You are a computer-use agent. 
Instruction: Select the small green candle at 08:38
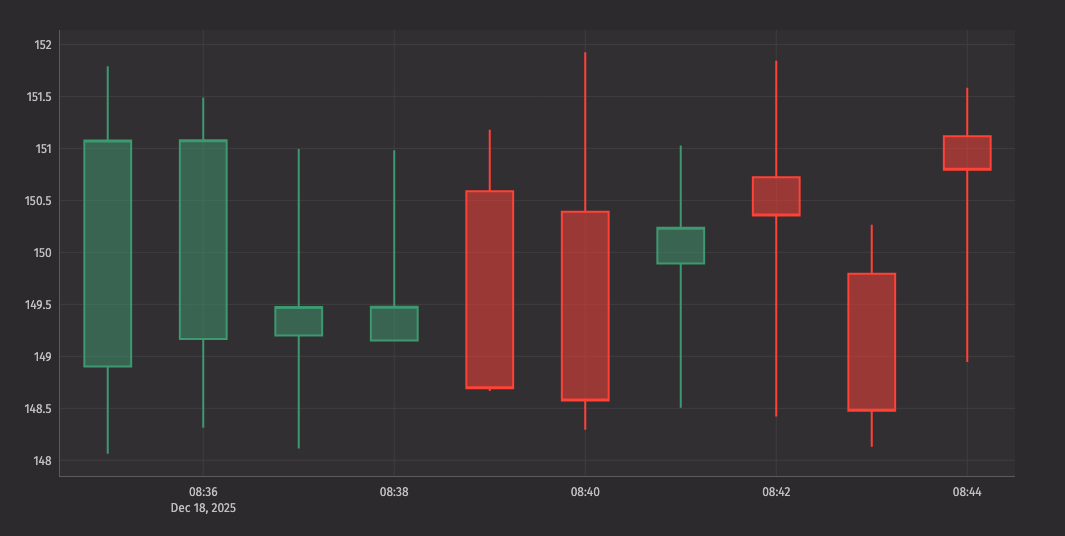[394, 323]
